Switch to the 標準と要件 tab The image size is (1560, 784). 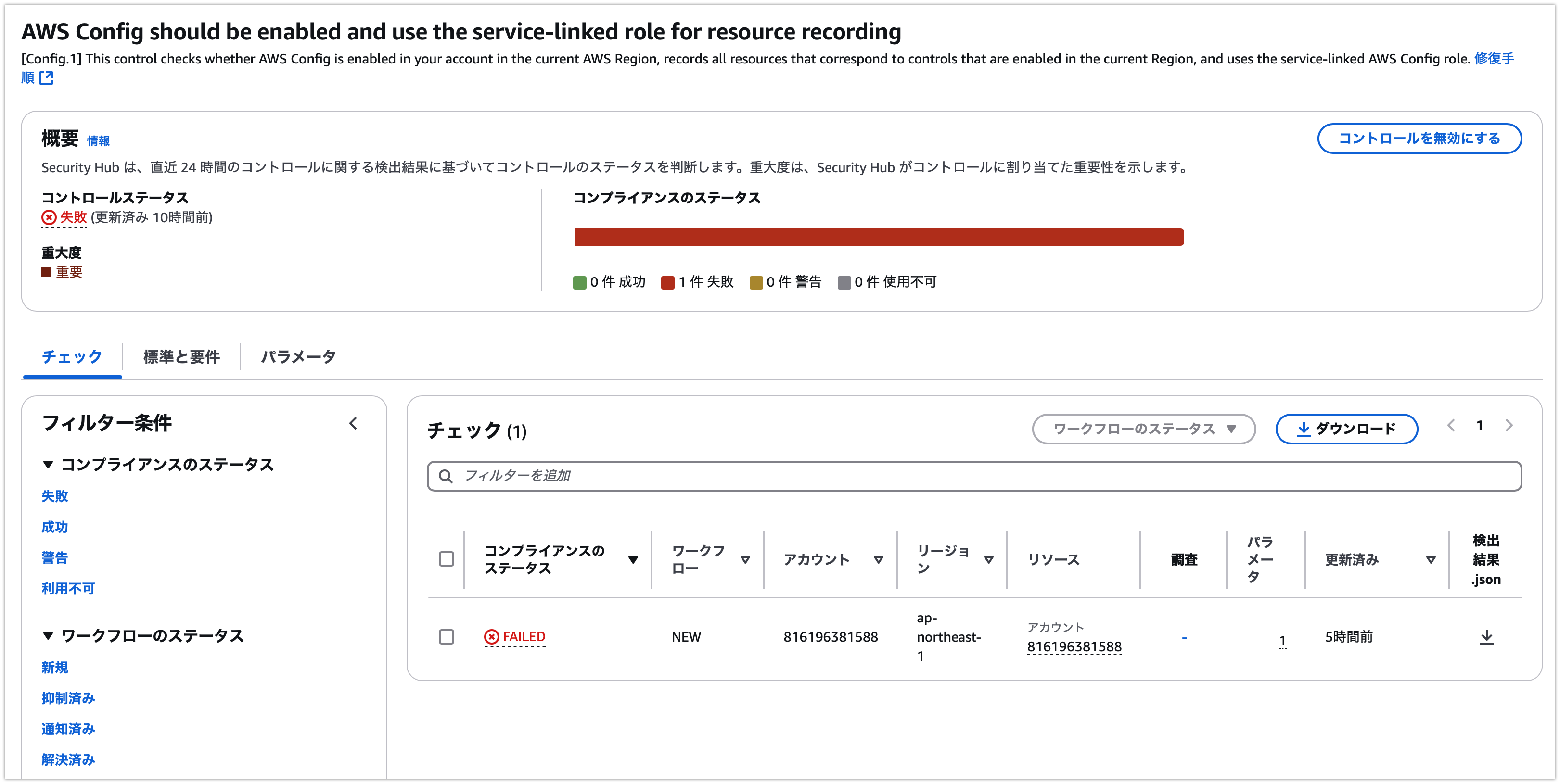tap(181, 357)
